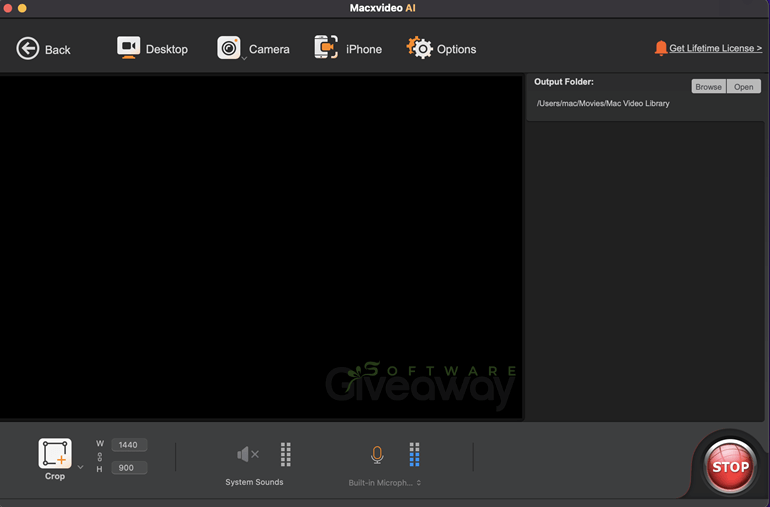Open the Options gear icon
The height and width of the screenshot is (507, 770).
click(420, 48)
